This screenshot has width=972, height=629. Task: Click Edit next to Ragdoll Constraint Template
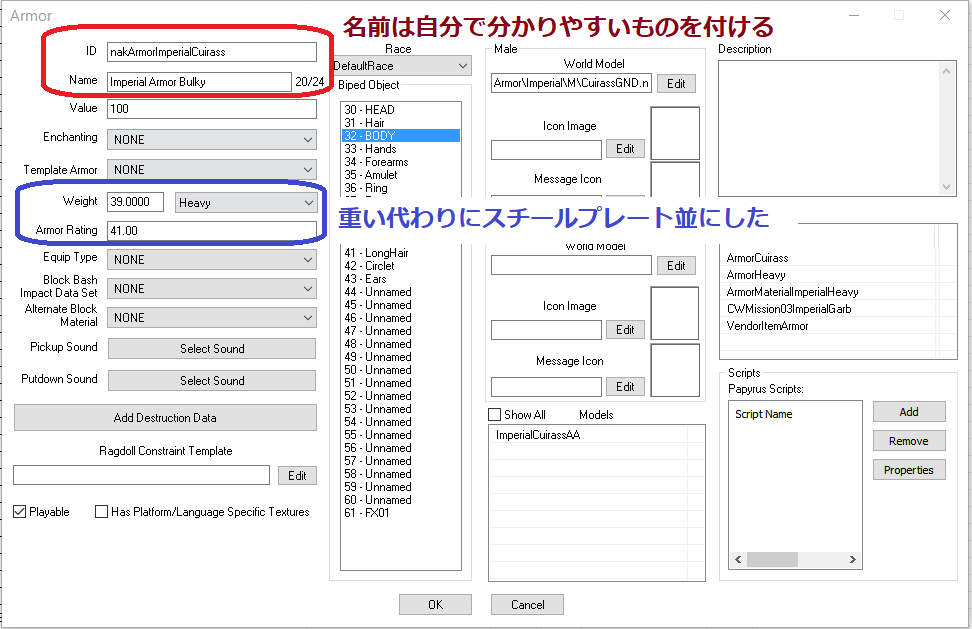coord(297,476)
